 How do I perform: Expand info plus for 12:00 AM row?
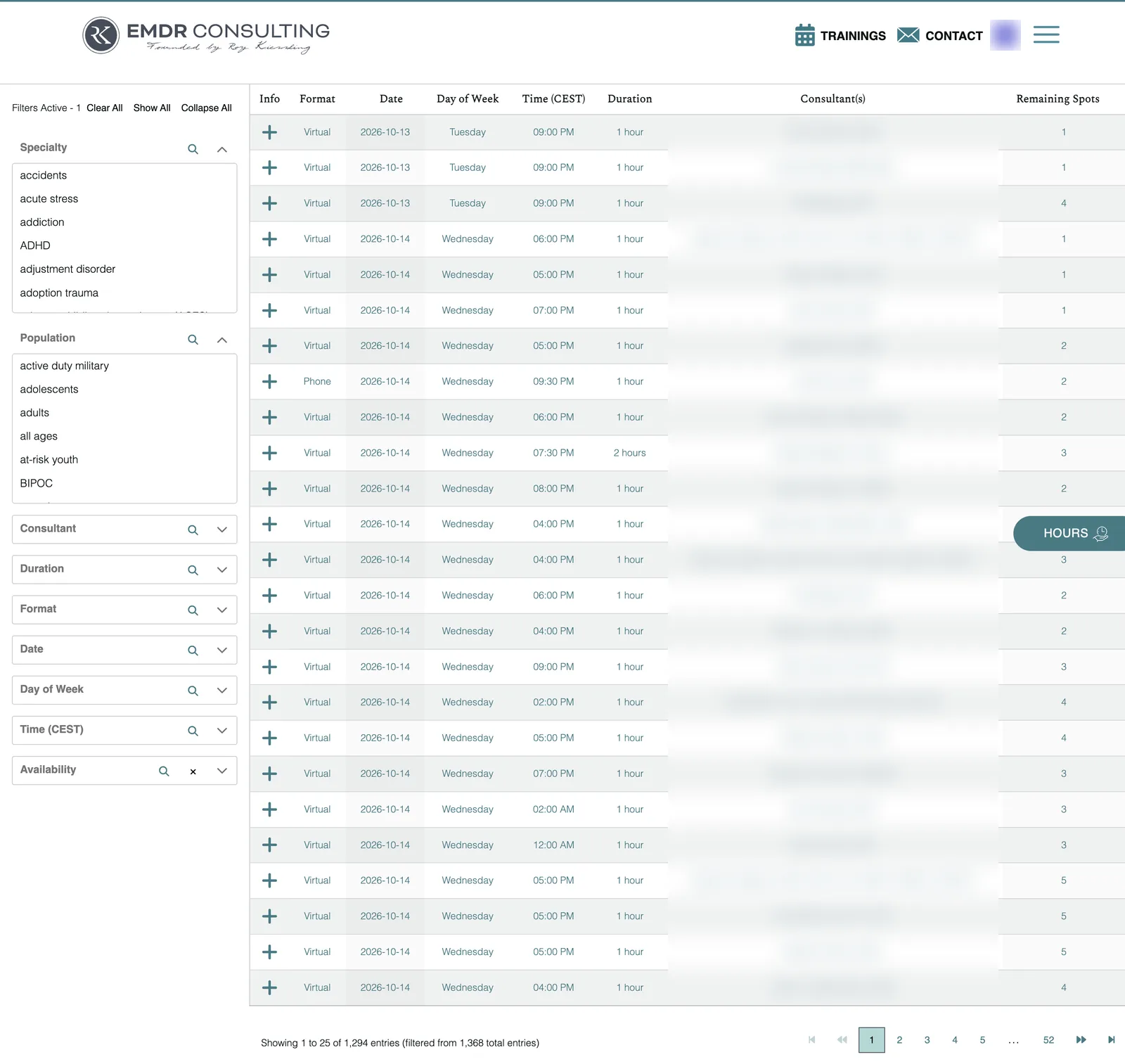tap(269, 845)
